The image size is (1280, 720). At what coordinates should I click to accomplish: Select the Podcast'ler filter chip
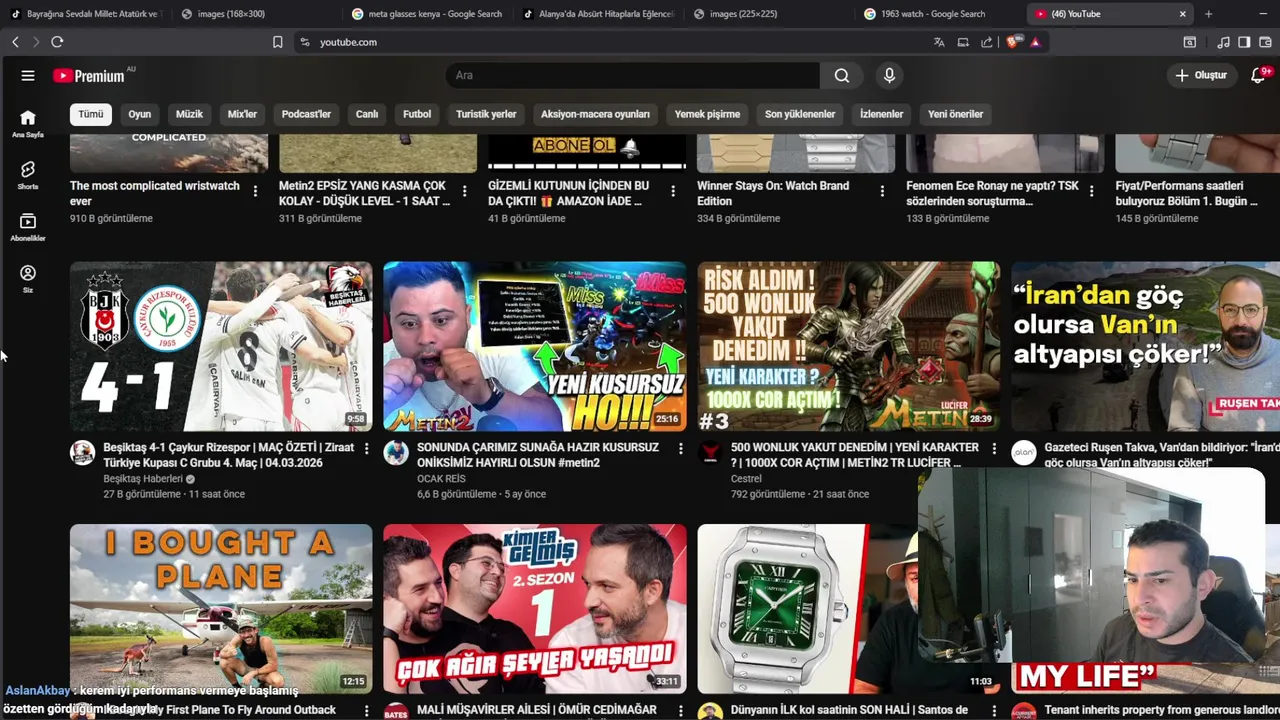click(306, 114)
